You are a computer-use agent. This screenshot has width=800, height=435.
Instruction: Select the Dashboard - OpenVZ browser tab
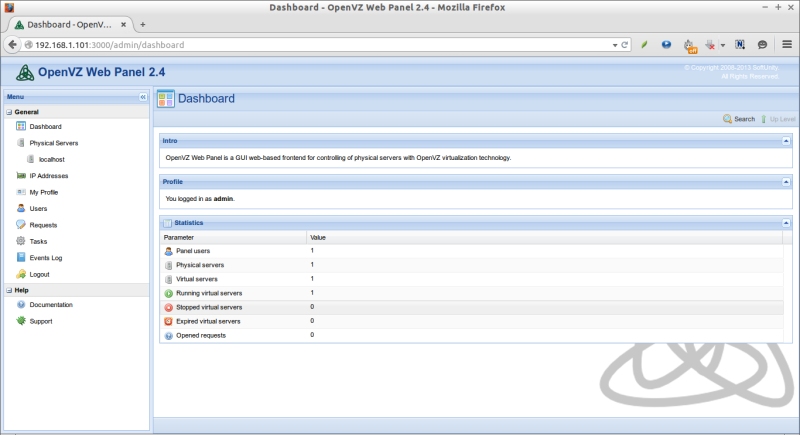tap(69, 24)
